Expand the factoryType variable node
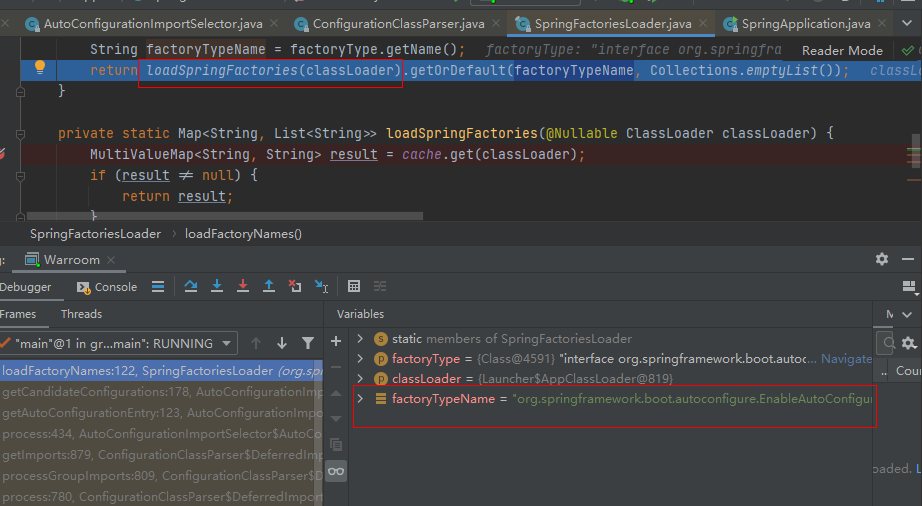922x506 pixels. tap(360, 358)
